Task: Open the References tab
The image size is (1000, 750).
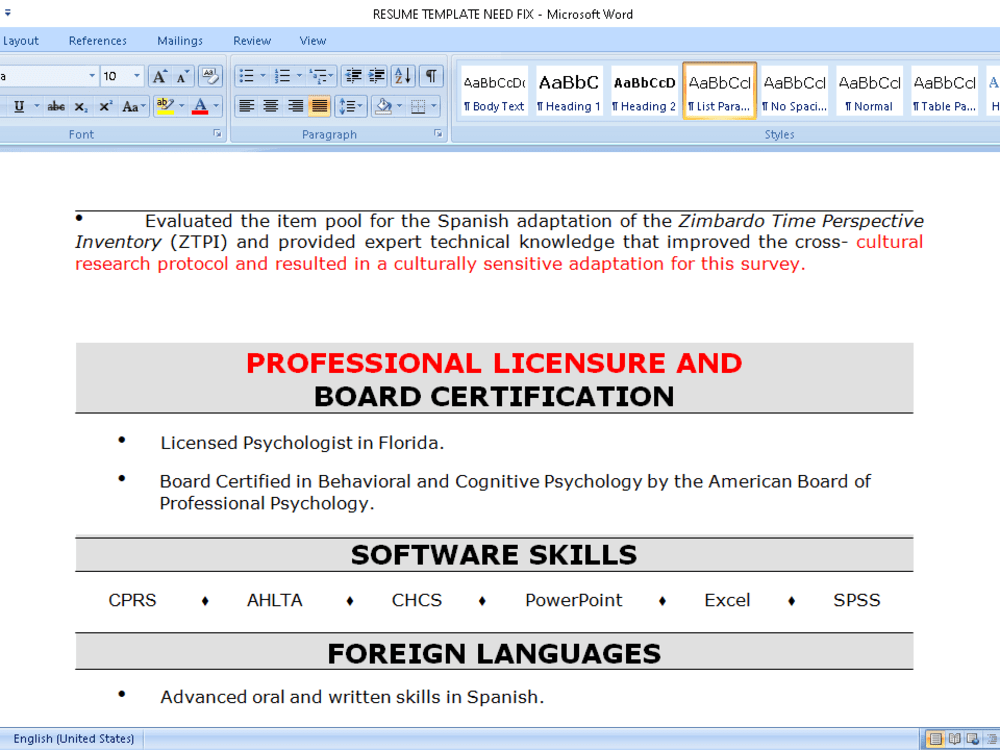Action: tap(98, 41)
